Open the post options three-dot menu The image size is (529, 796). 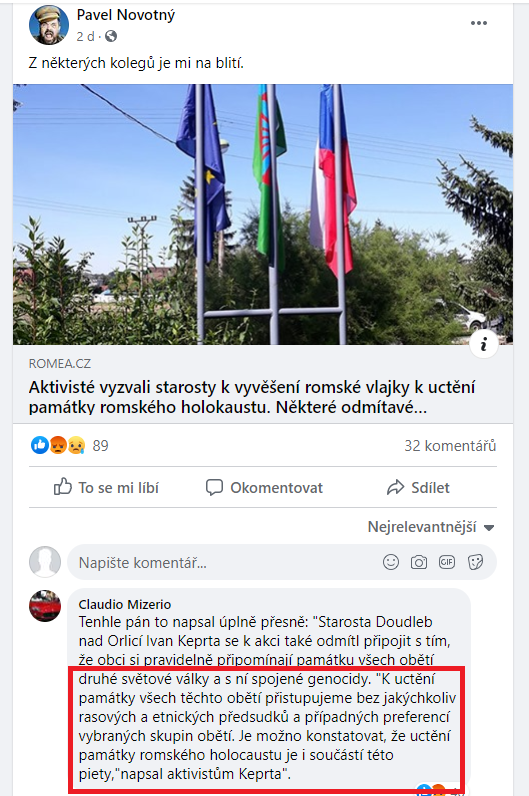(x=479, y=23)
